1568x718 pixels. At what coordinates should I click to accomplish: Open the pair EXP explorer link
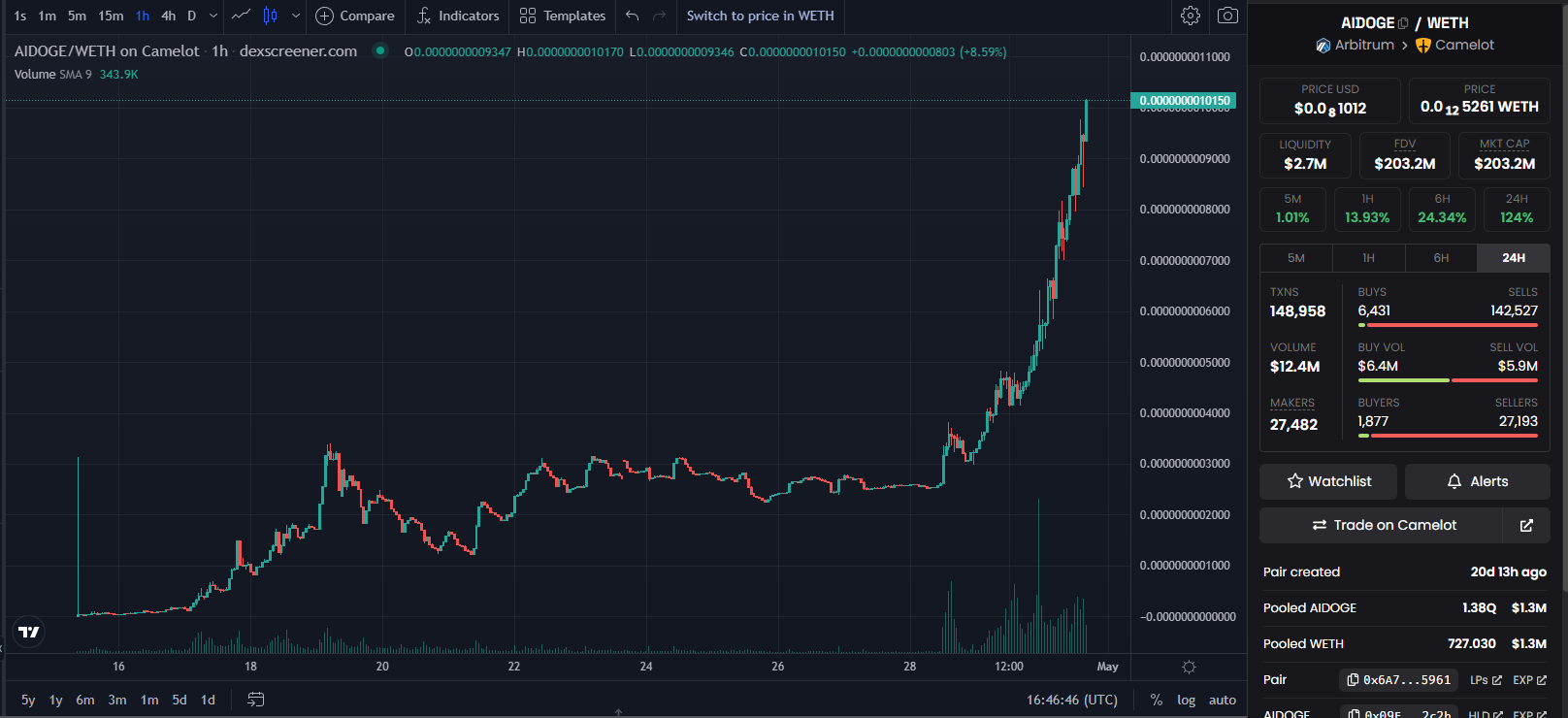[1529, 680]
